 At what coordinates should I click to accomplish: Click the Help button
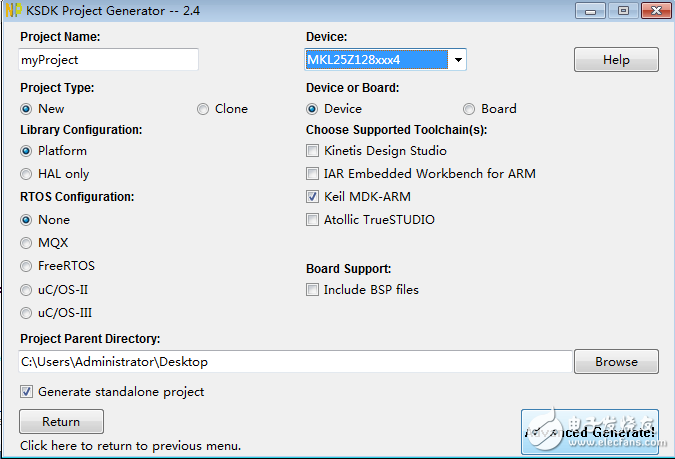(616, 59)
